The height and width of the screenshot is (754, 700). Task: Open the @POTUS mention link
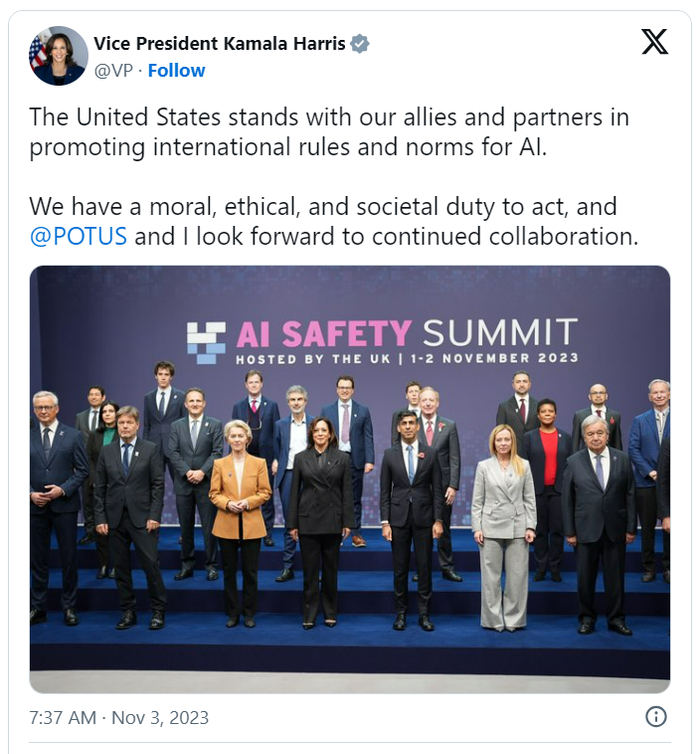point(78,237)
